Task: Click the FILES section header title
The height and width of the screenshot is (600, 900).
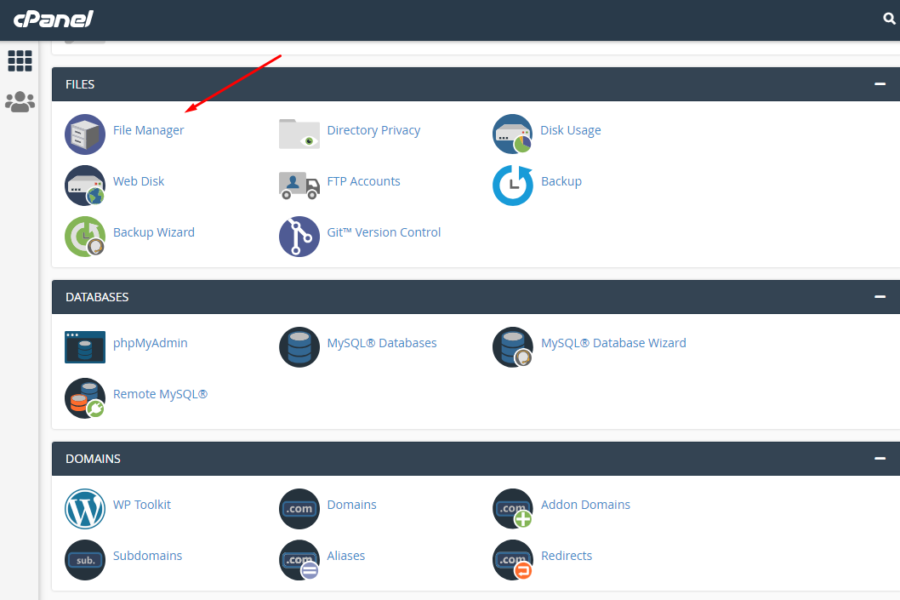Action: coord(80,84)
